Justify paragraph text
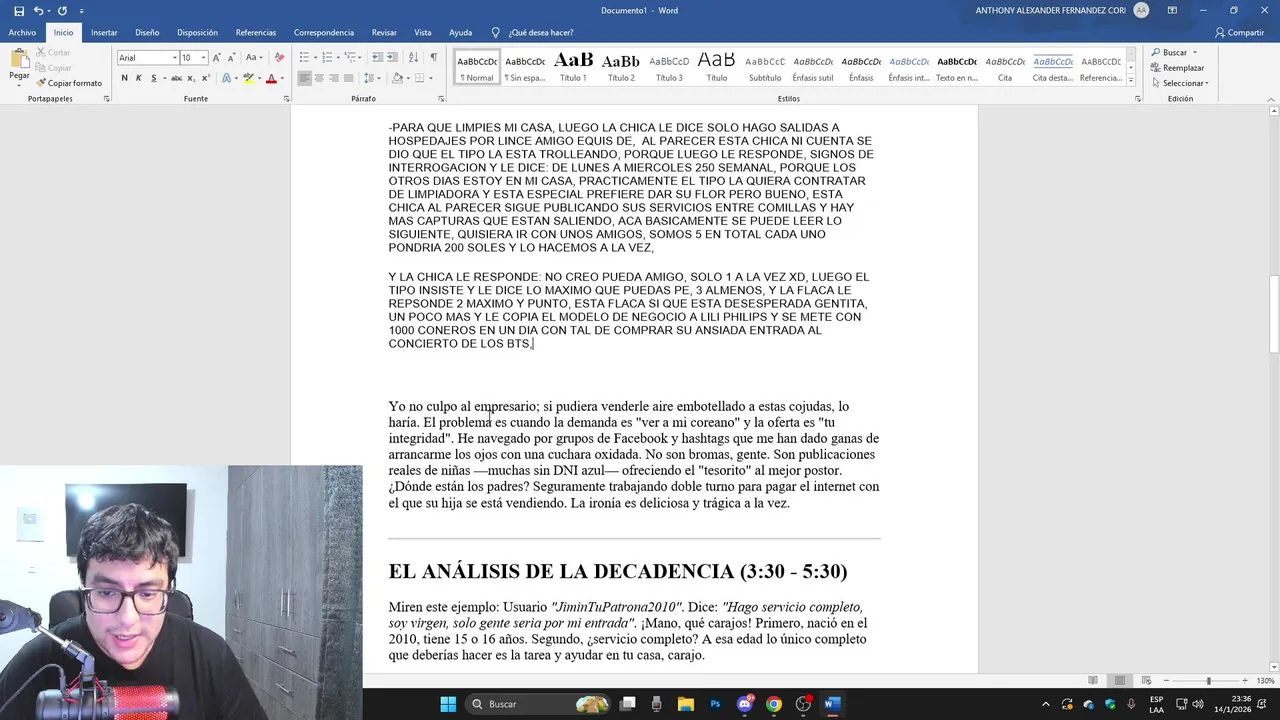This screenshot has height=720, width=1280. coord(348,78)
